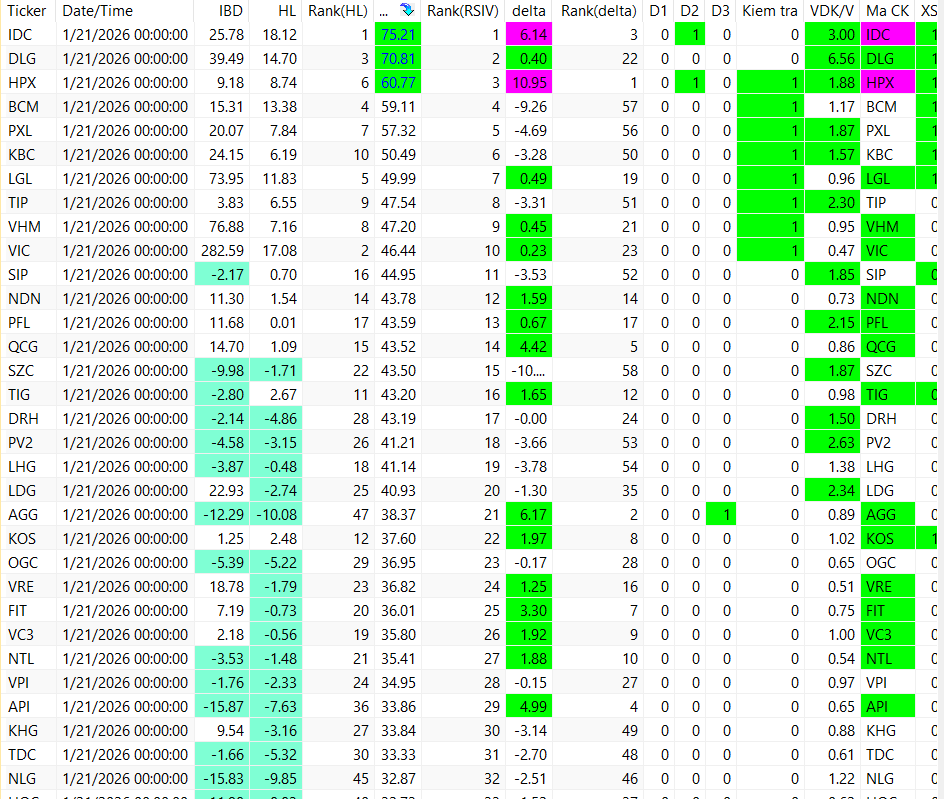Select DLG in the Ticker column
The width and height of the screenshot is (944, 799).
(22, 59)
